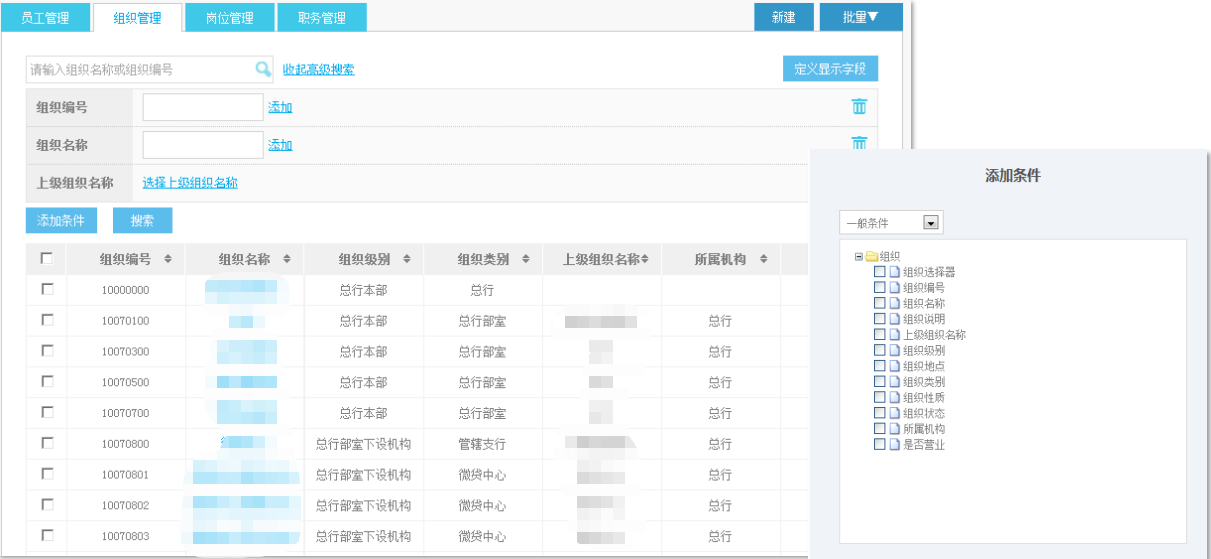Enable the 组织选择器 condition checkbox

point(880,272)
